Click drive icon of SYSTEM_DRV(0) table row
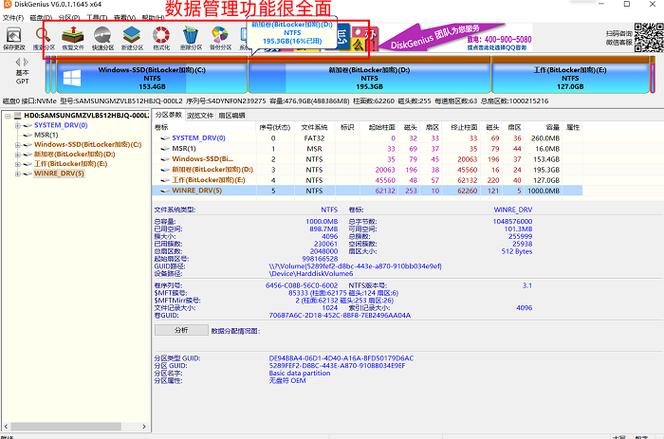Viewport: 664px width, 439px height. point(165,138)
